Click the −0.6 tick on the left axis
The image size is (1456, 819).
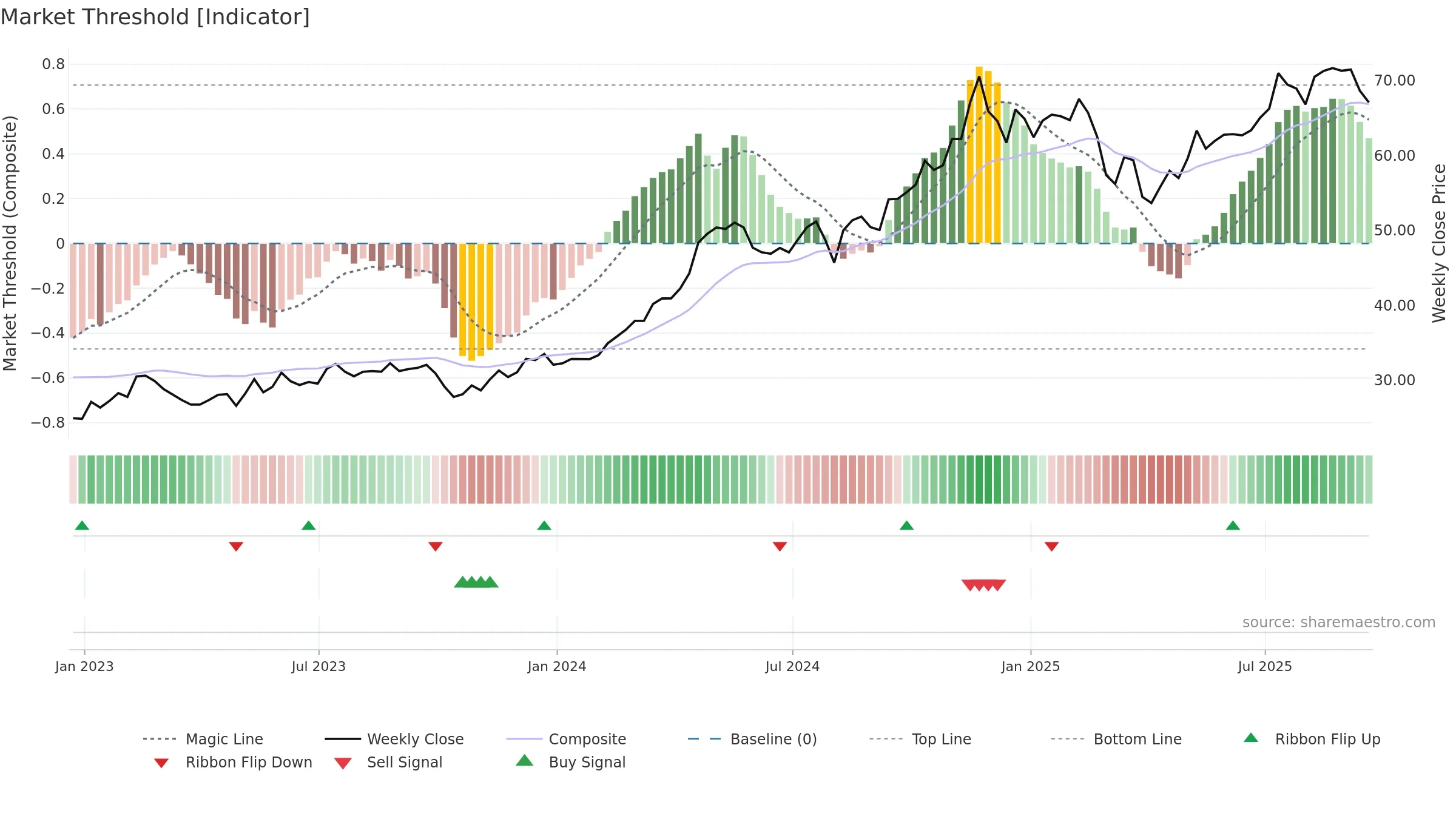[x=48, y=377]
